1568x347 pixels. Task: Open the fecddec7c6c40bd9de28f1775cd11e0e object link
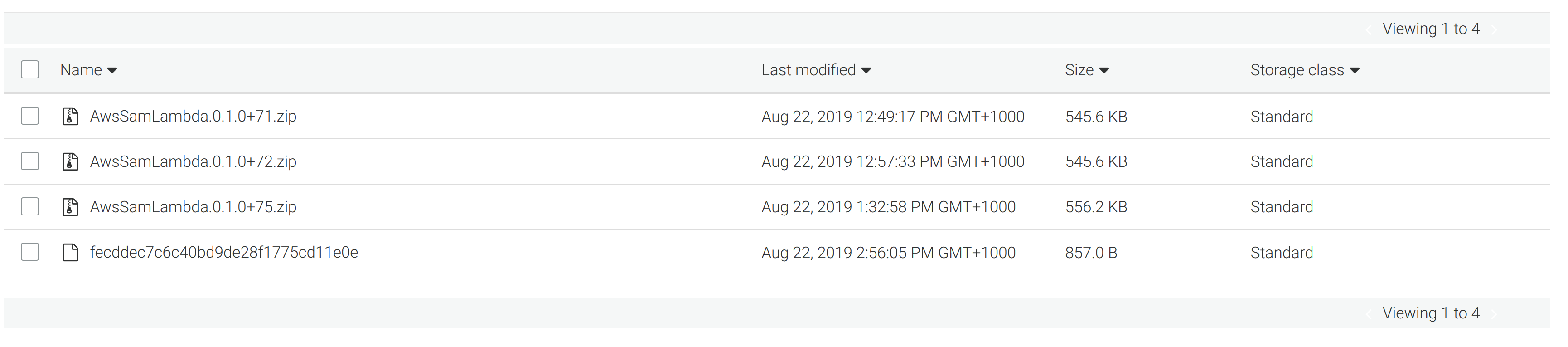point(224,252)
